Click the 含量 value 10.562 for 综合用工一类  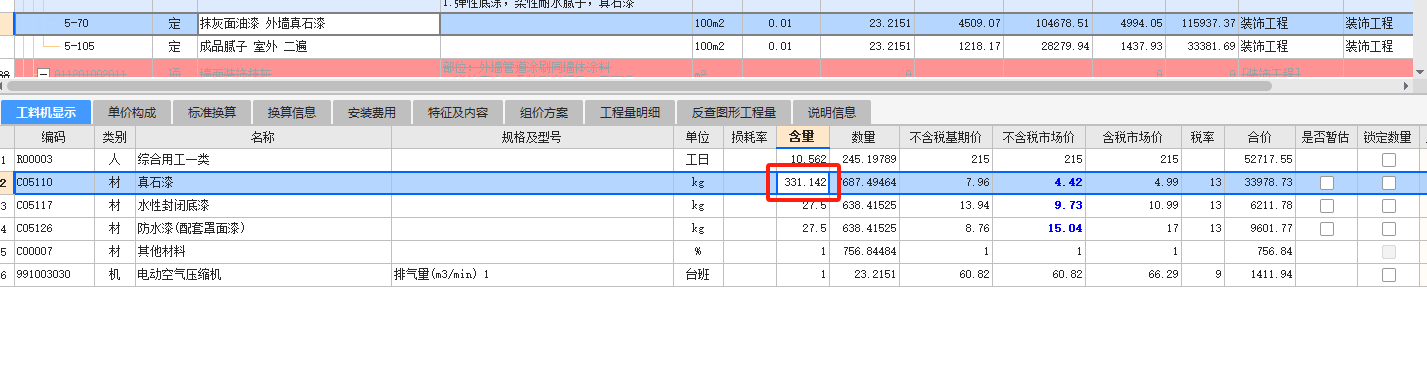click(x=809, y=160)
